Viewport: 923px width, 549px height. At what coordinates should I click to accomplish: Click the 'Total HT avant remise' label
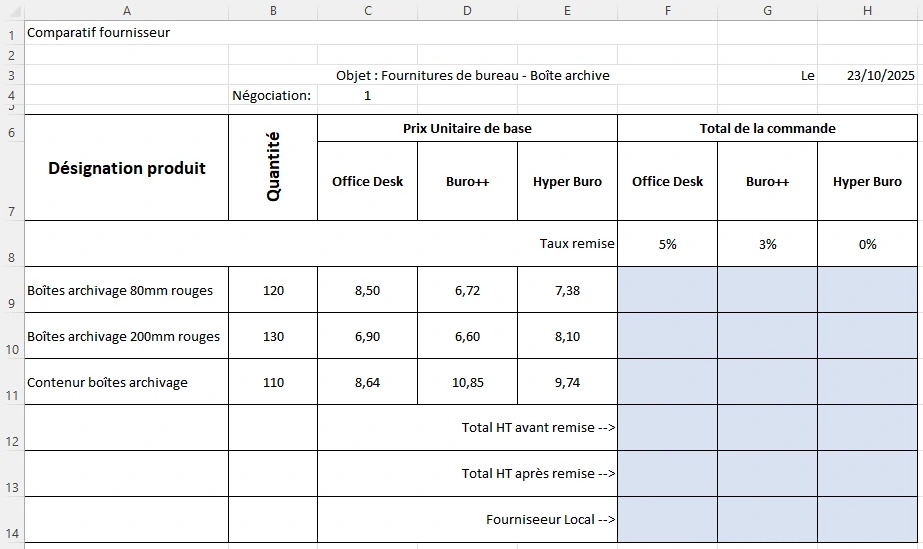(x=538, y=428)
